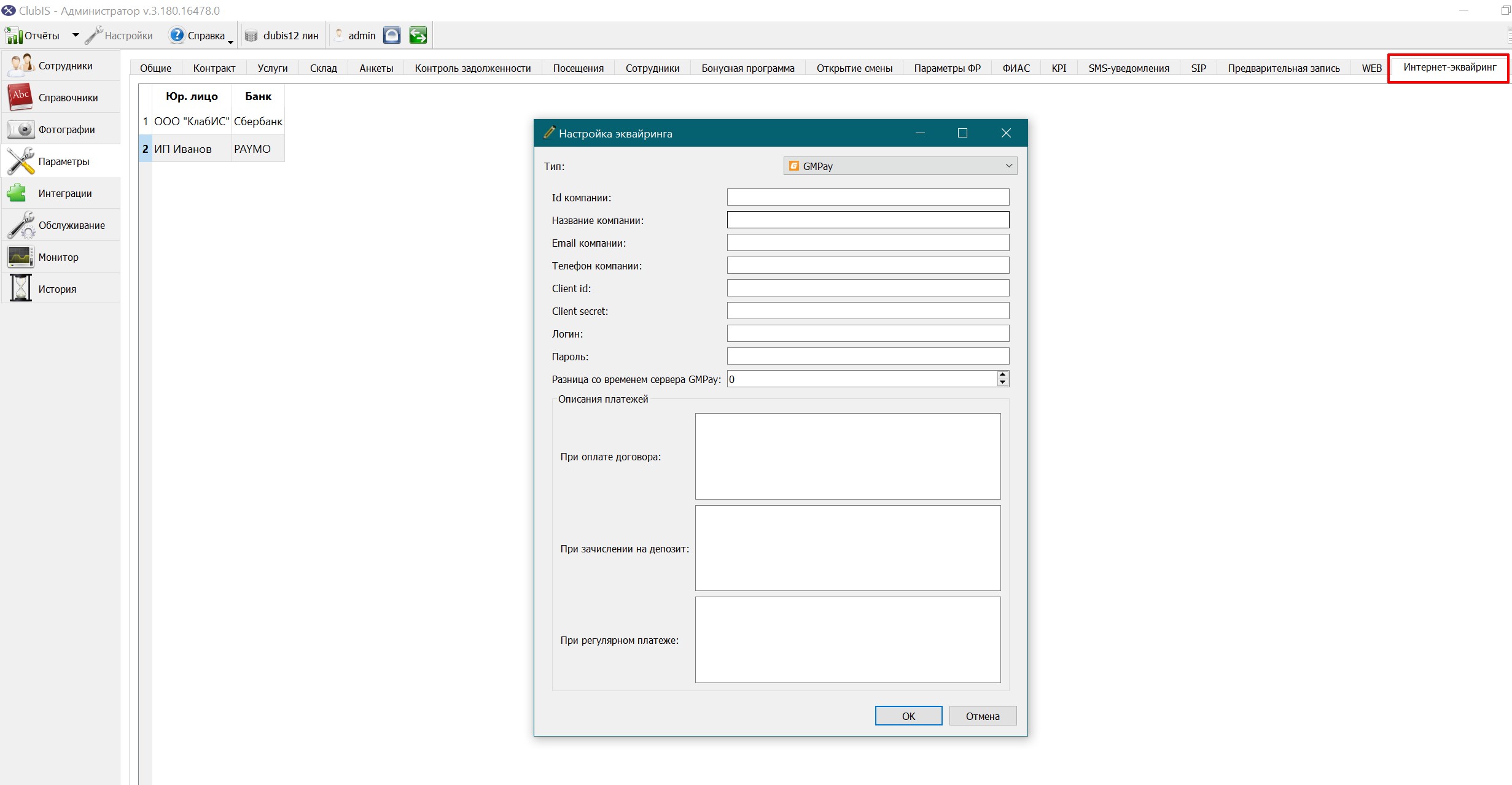Open the Интеграции puzzle icon
The image size is (1512, 785).
coord(17,193)
